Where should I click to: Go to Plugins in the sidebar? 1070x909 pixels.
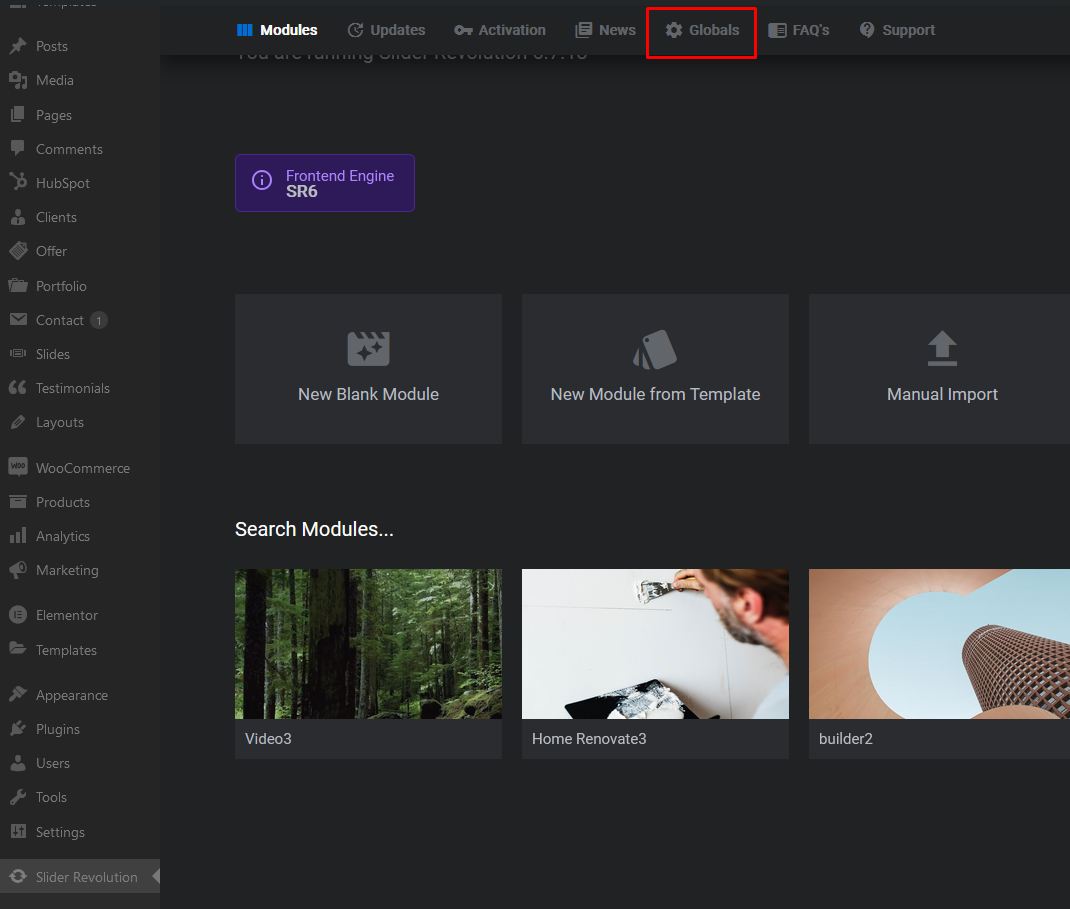pyautogui.click(x=57, y=729)
